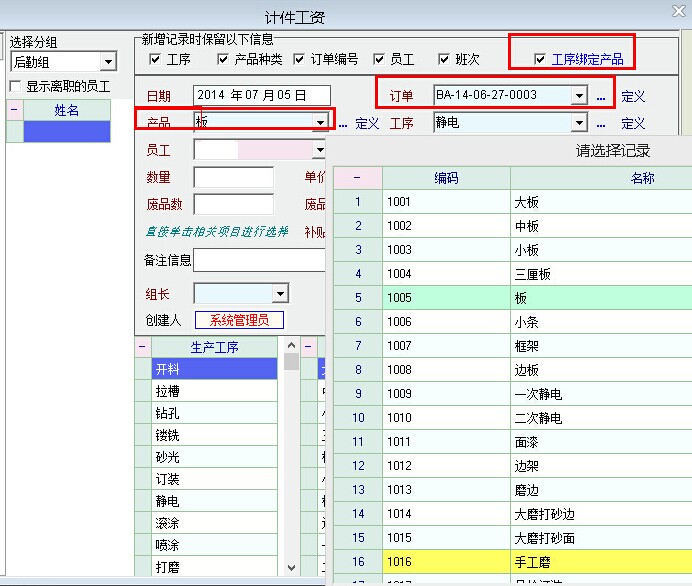The image size is (692, 586).
Task: Open the 后勤组 group dropdown
Action: point(108,62)
